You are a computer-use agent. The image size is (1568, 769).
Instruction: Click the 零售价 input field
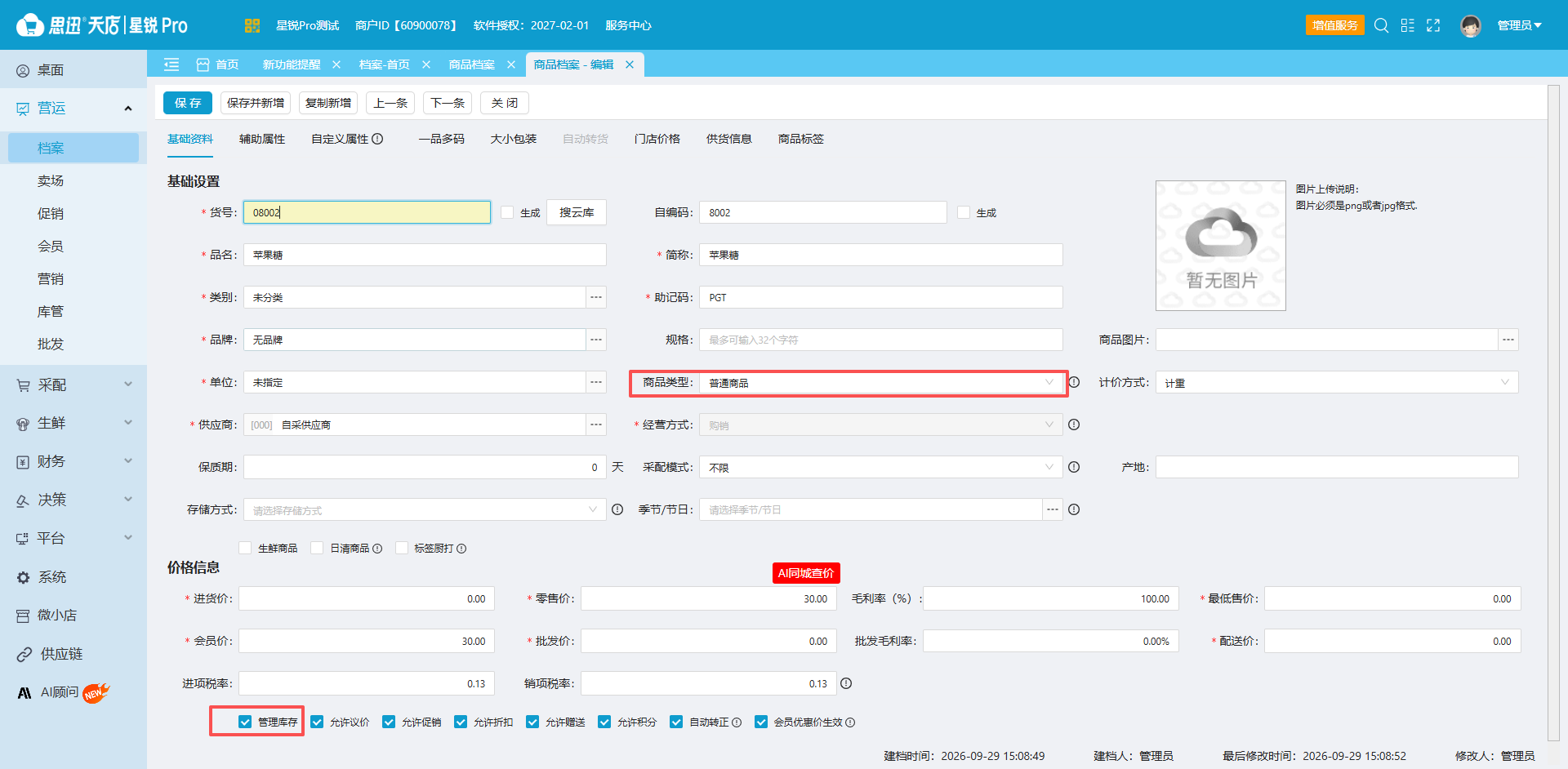709,598
